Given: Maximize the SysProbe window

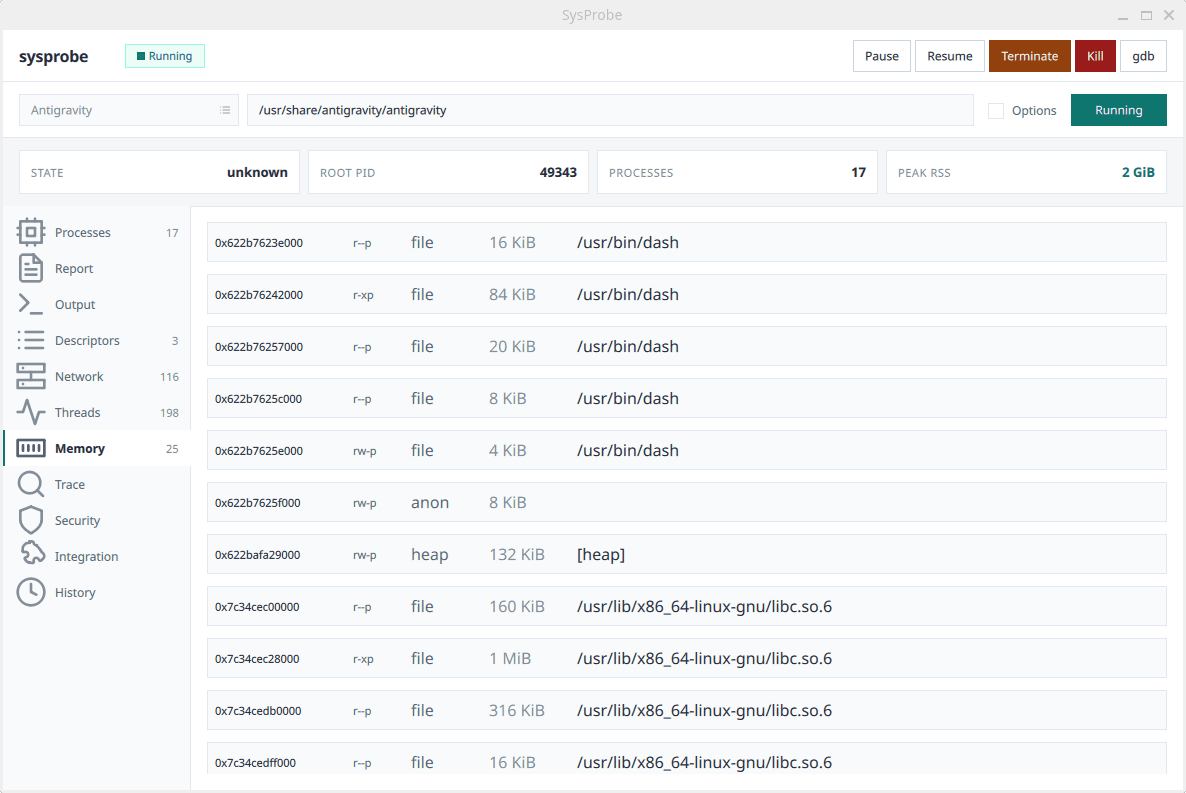Looking at the screenshot, I should (x=1147, y=15).
